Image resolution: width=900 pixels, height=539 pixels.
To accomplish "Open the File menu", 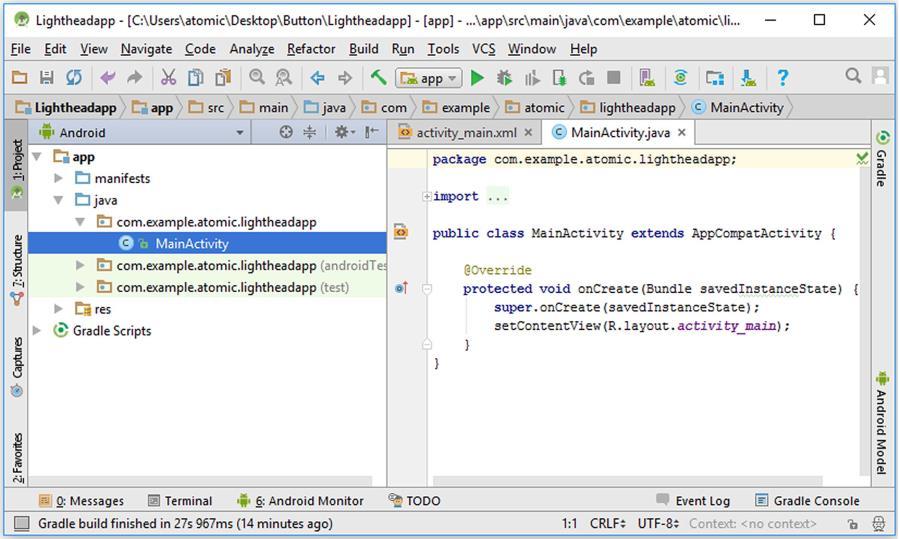I will [x=21, y=49].
